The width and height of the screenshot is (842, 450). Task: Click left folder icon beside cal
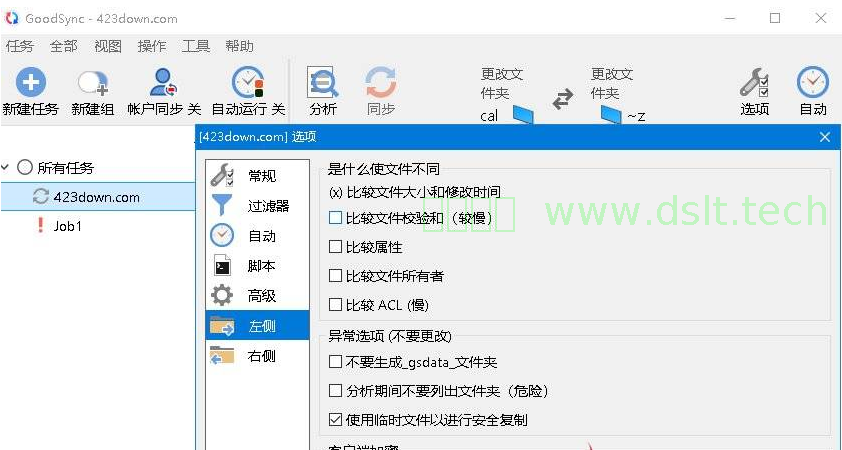tap(522, 114)
